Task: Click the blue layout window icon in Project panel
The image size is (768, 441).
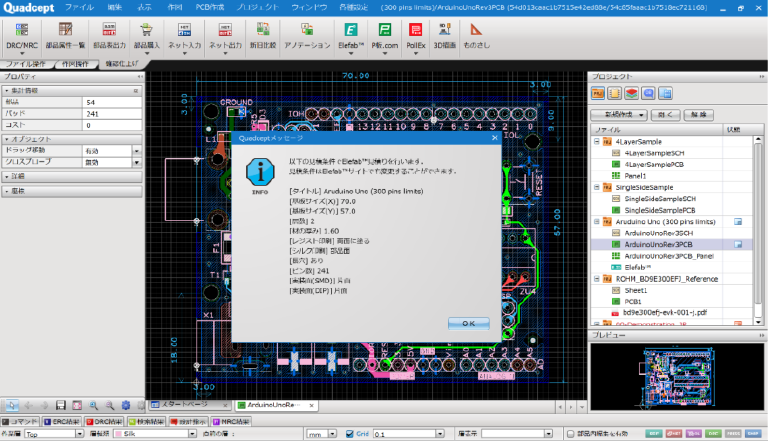Action: [x=665, y=93]
